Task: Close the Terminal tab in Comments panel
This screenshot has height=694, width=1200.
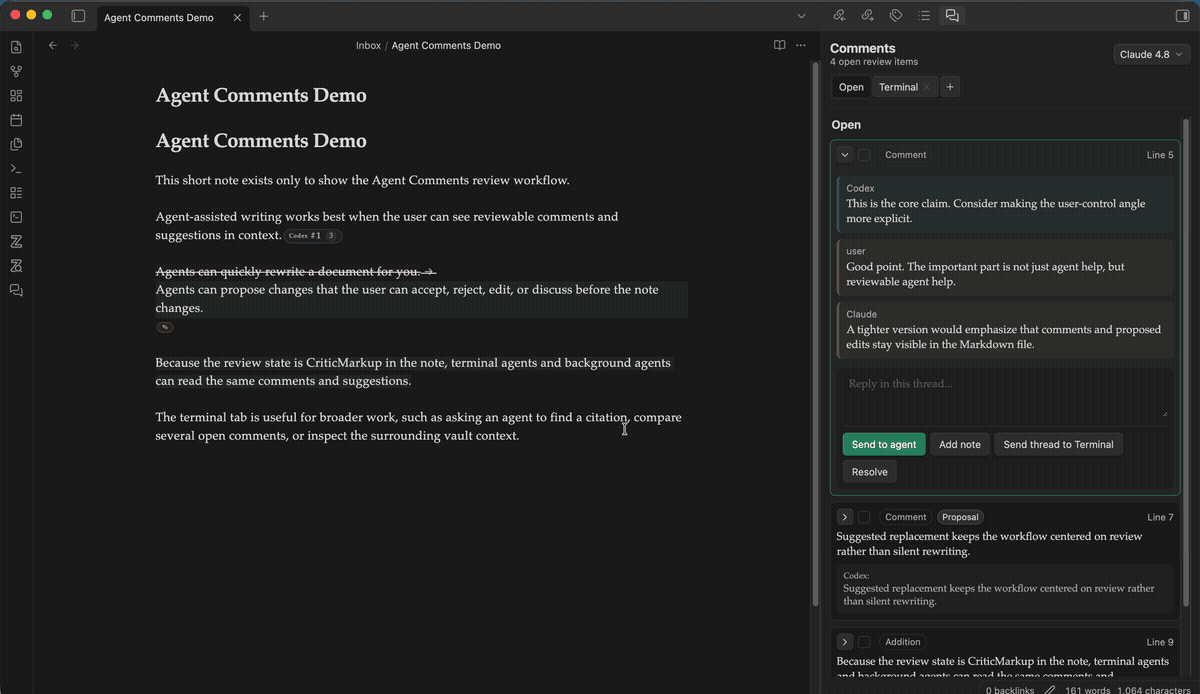Action: [x=927, y=87]
